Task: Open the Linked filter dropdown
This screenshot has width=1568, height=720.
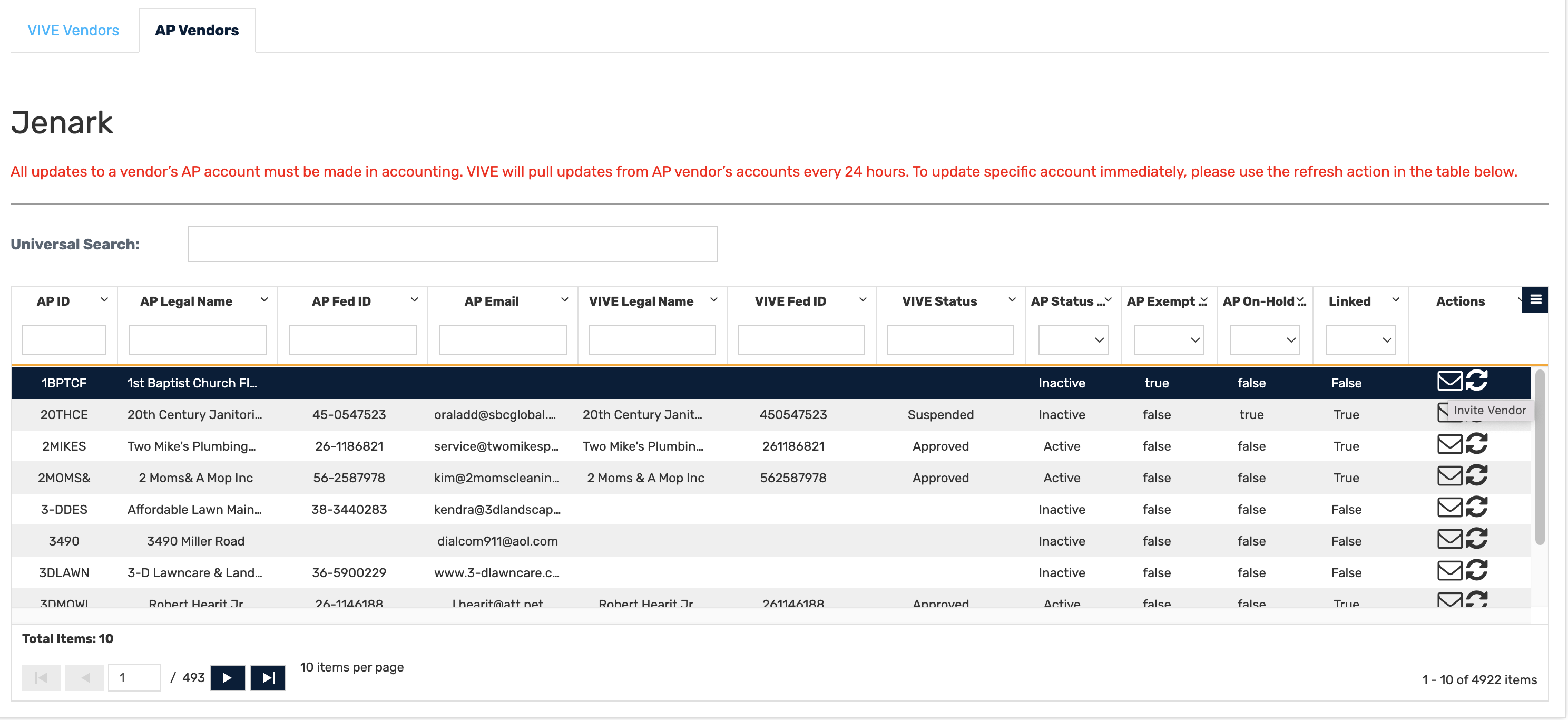Action: pyautogui.click(x=1361, y=340)
